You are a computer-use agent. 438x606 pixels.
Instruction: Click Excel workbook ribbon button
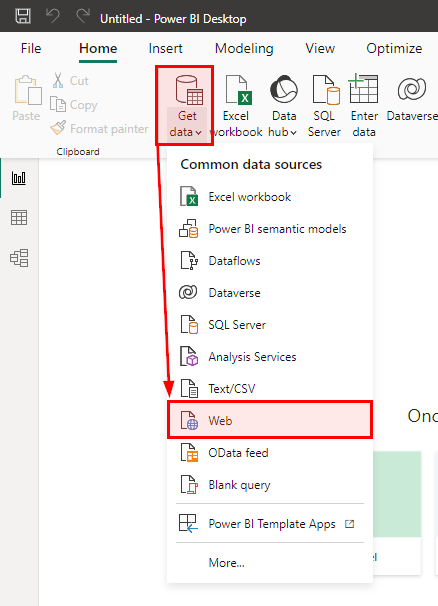pos(236,106)
